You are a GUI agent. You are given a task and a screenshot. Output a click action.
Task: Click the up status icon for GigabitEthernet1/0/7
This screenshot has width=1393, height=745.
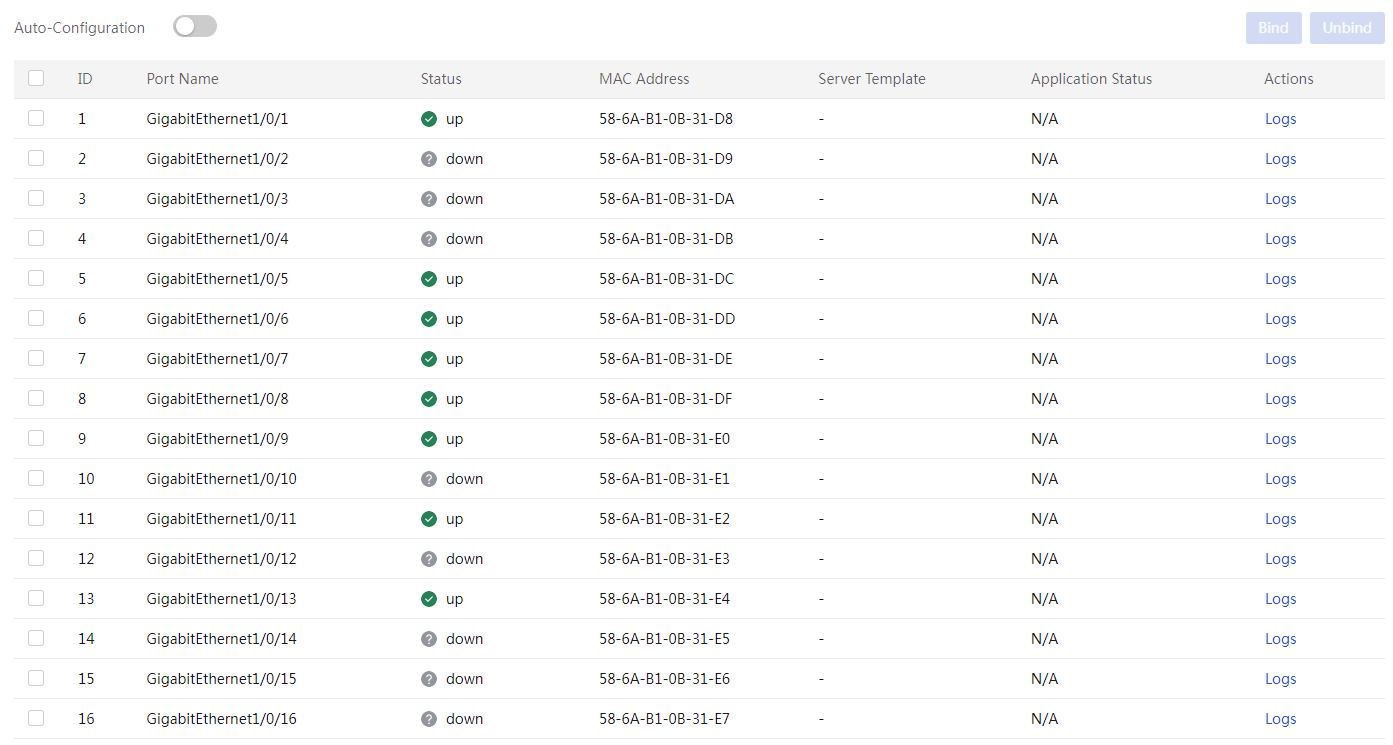pos(429,359)
